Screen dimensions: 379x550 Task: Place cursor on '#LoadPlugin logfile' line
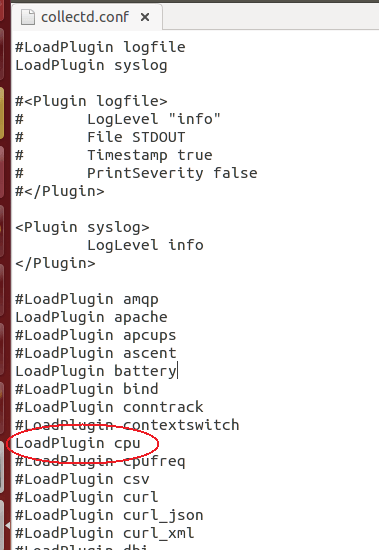100,47
